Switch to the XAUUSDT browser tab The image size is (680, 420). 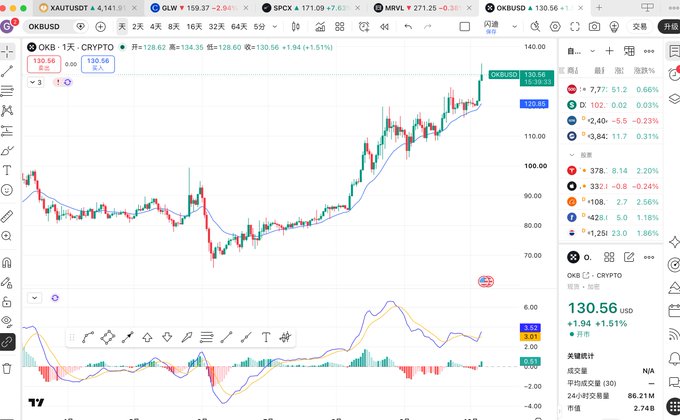[88, 8]
